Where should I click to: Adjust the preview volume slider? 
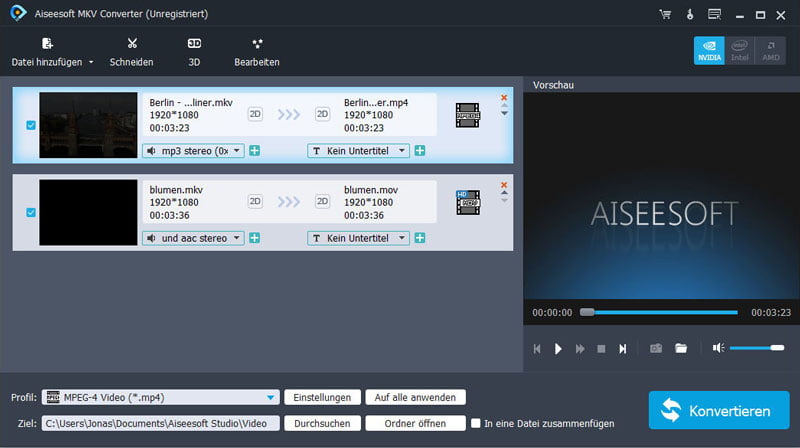(x=757, y=348)
